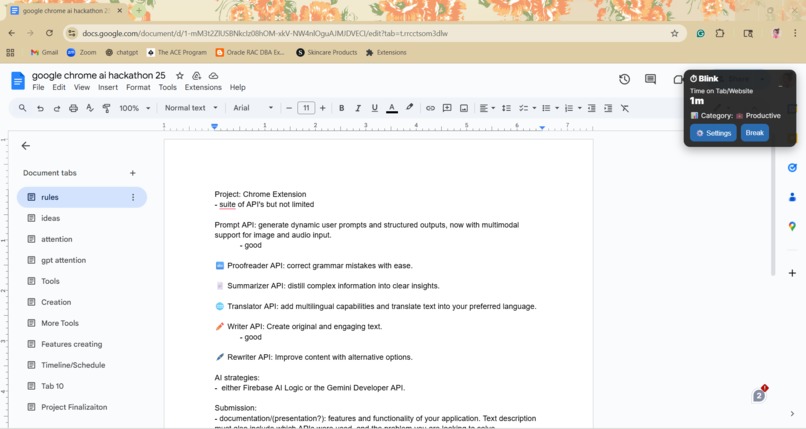Screen dimensions: 806x429
Task: Toggle underline formatting
Action: (x=374, y=108)
